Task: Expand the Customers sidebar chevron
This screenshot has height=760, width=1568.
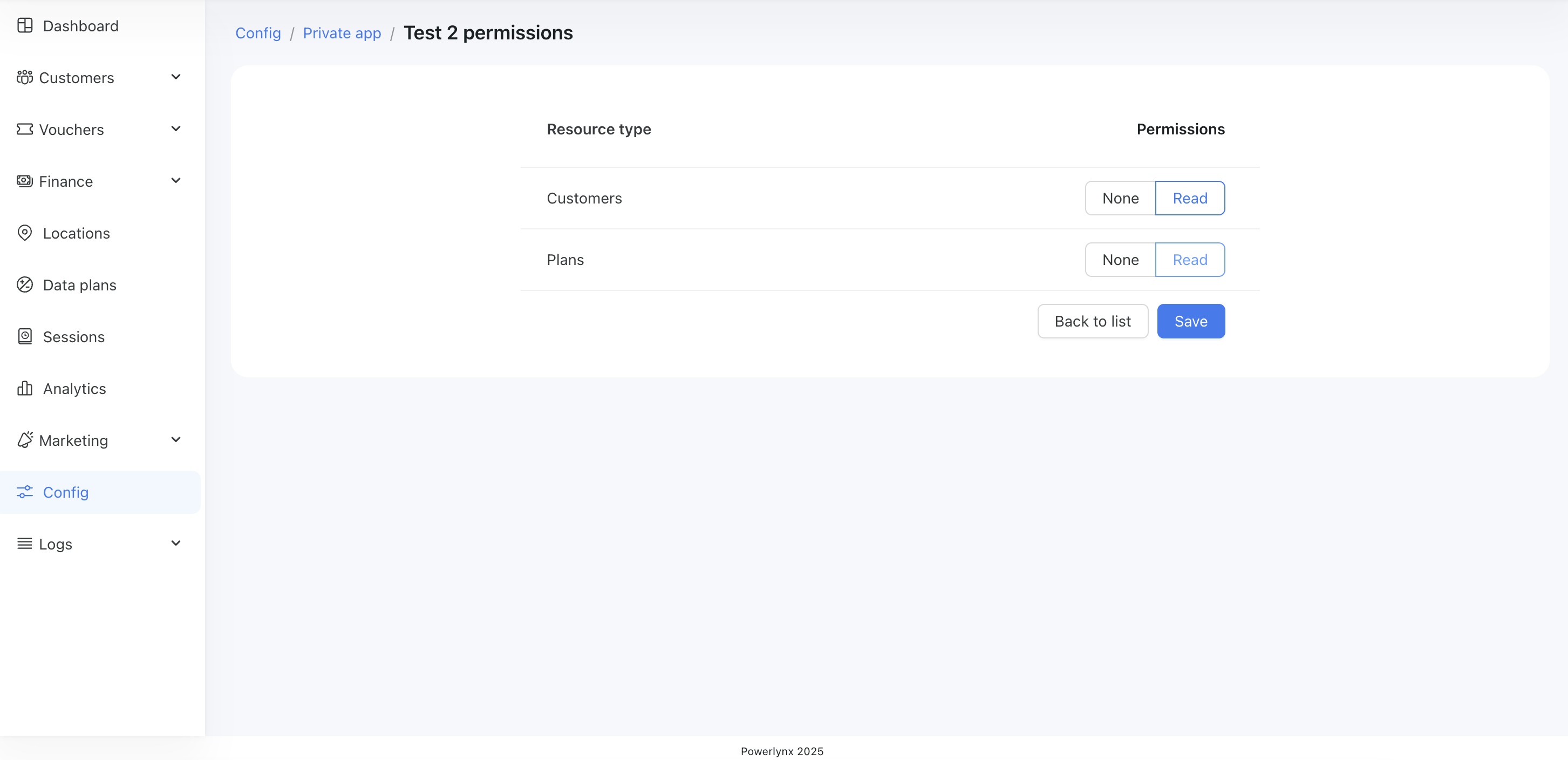Action: coord(176,77)
